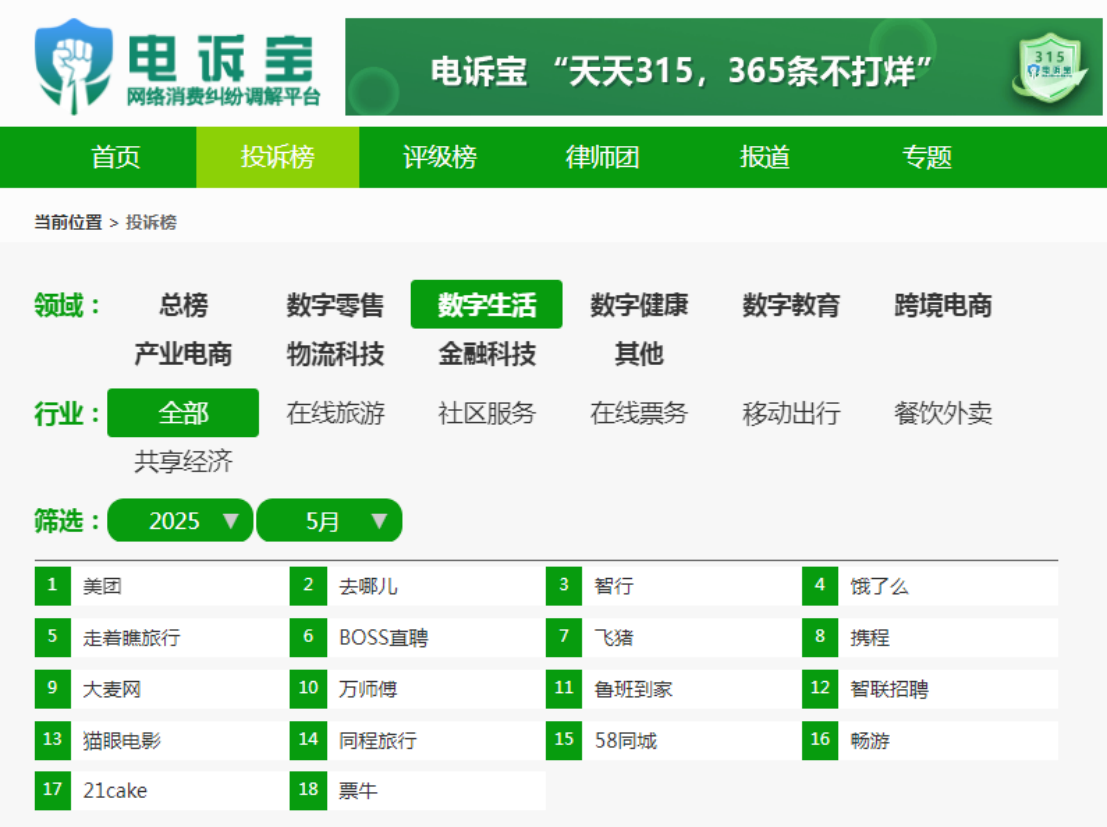Screen dimensions: 1107x827
Task: Open the 律师团 navigation tab
Action: [602, 157]
